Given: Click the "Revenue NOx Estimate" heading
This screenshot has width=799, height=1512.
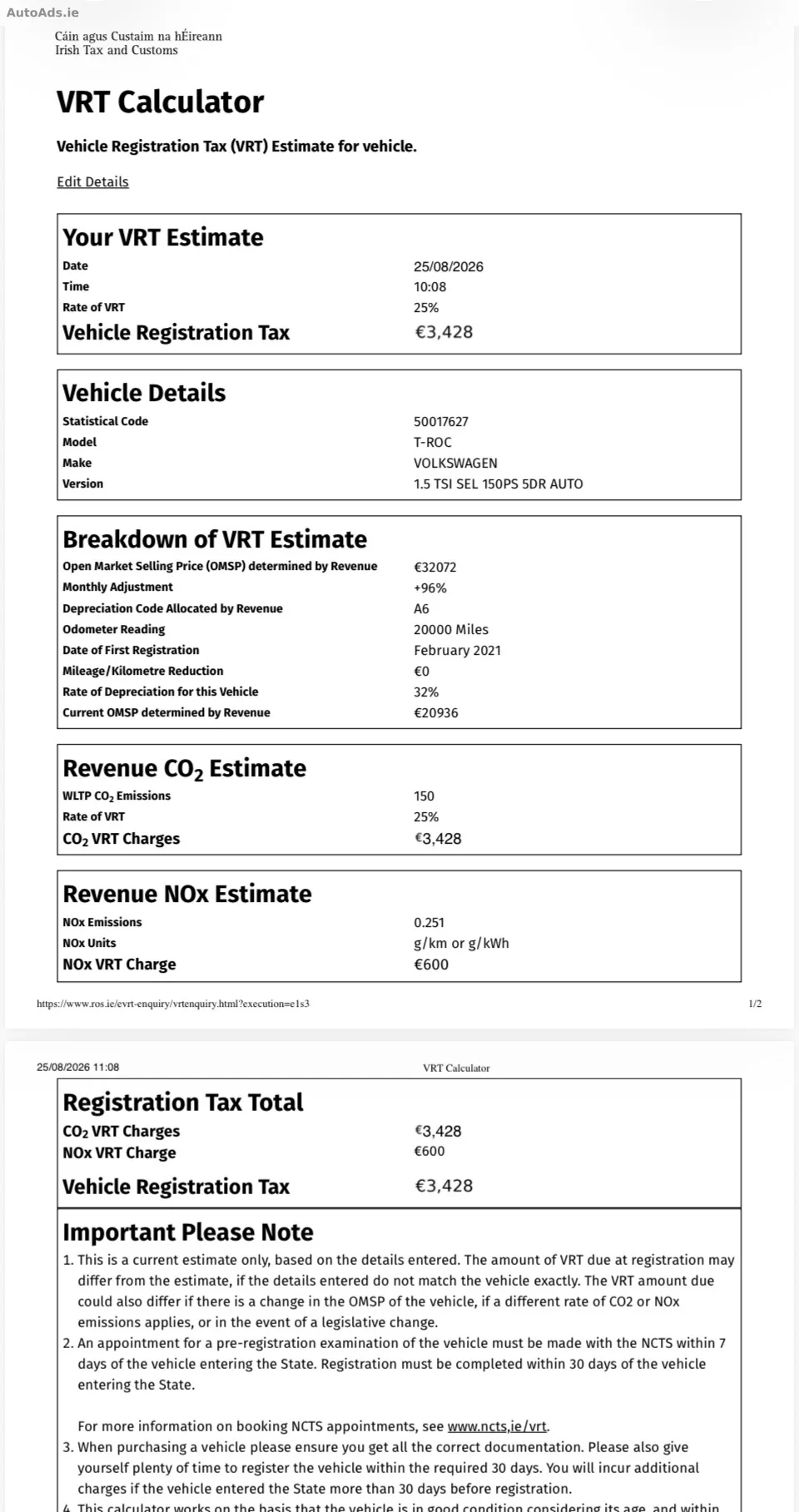Looking at the screenshot, I should point(187,894).
